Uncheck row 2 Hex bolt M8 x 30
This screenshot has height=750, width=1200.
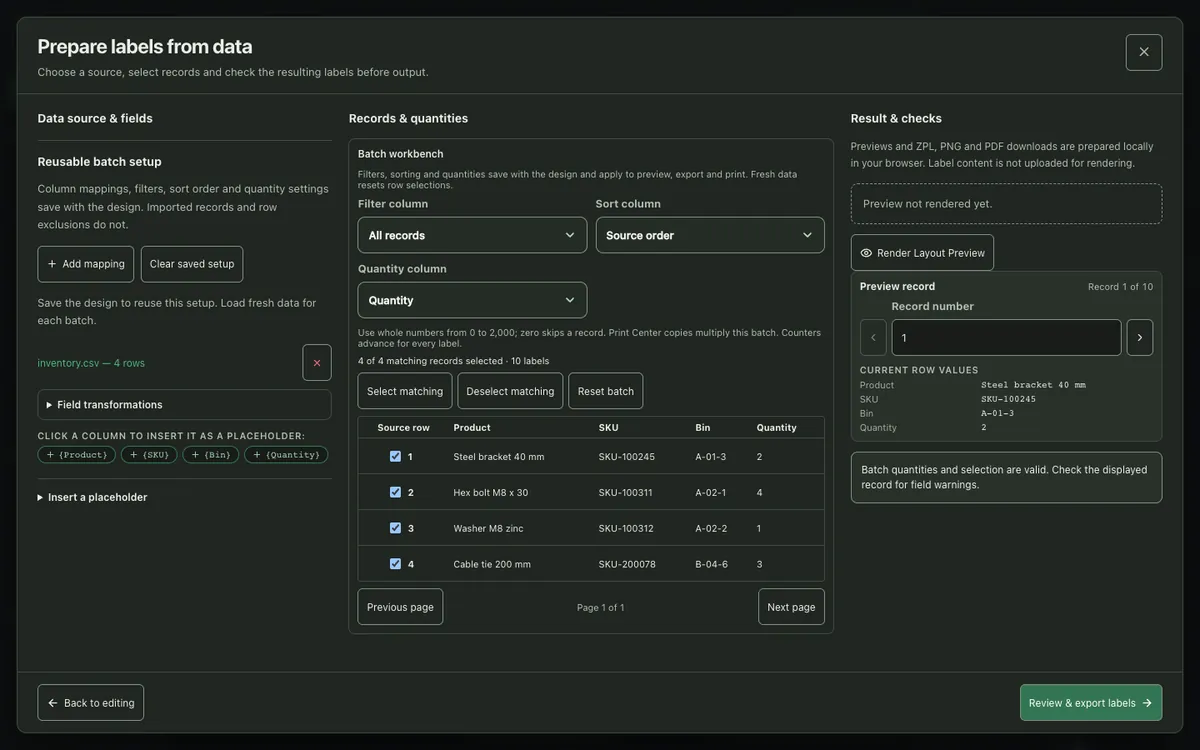pyautogui.click(x=395, y=492)
